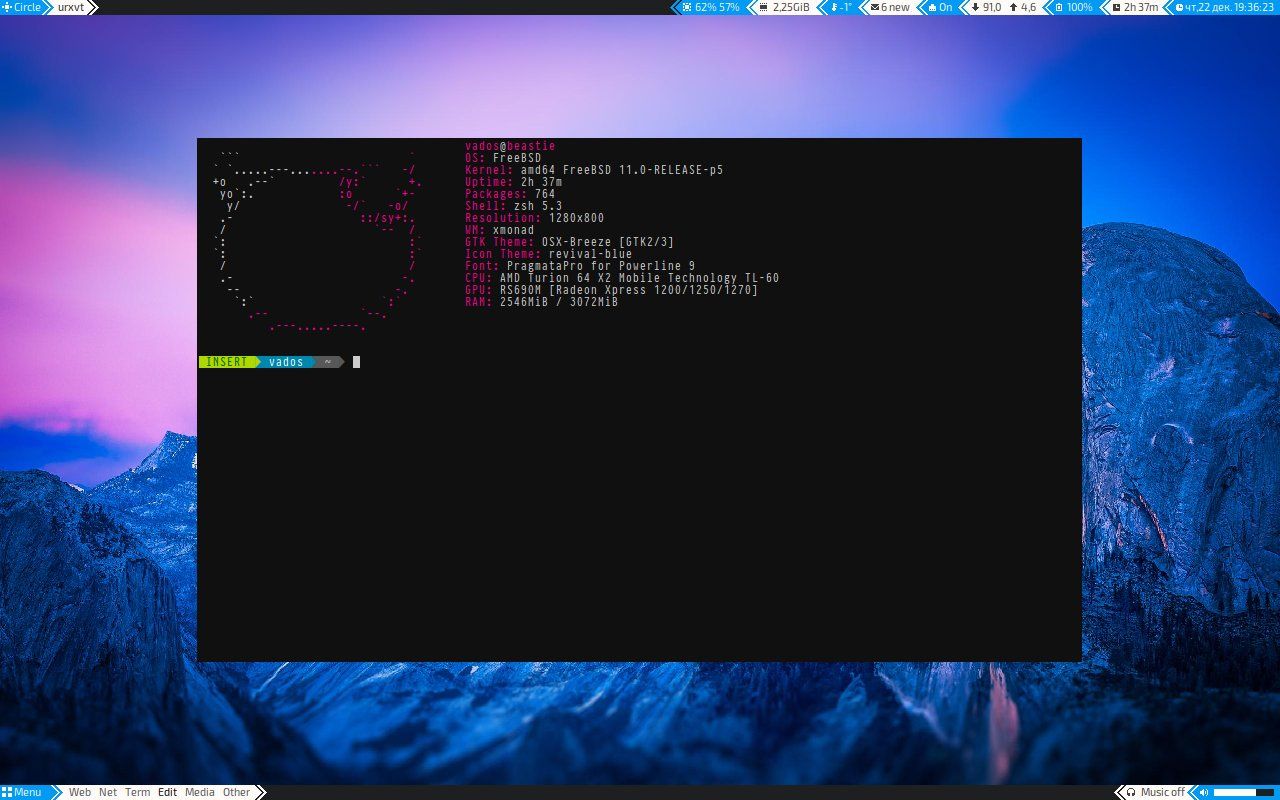Click the RAM: 2546MiB / 3072MiB line
Viewport: 1280px width, 800px height.
tap(542, 302)
